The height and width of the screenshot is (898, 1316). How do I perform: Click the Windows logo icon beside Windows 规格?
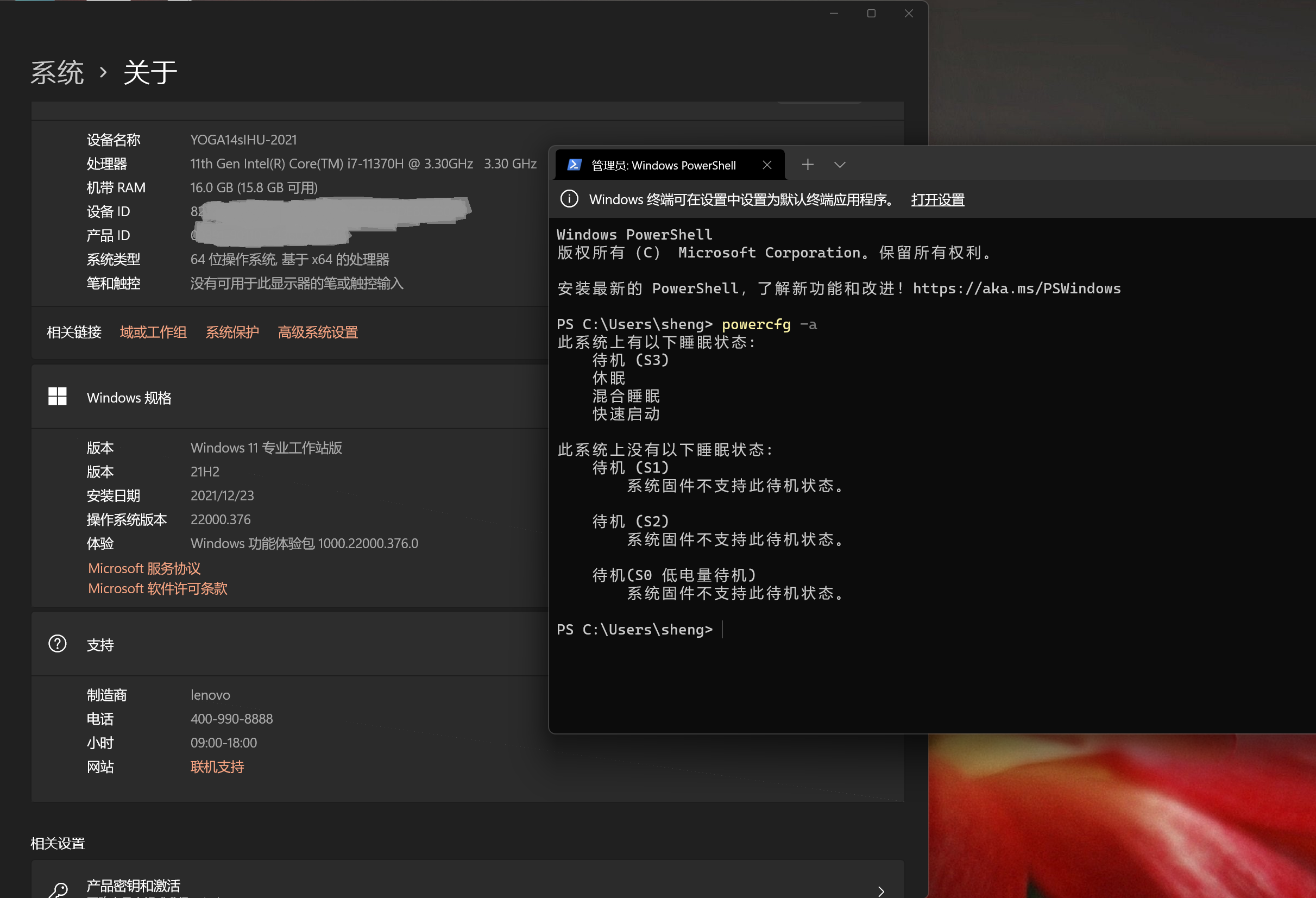pos(57,397)
